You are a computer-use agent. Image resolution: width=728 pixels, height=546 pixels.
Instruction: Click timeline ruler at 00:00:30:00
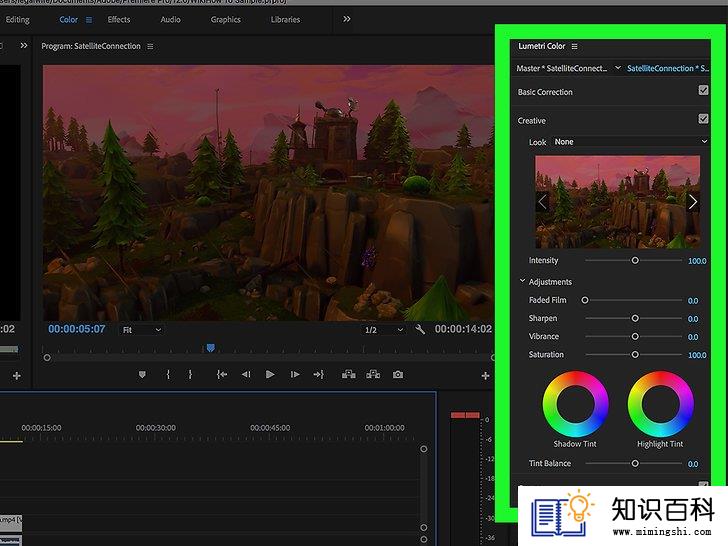point(156,428)
